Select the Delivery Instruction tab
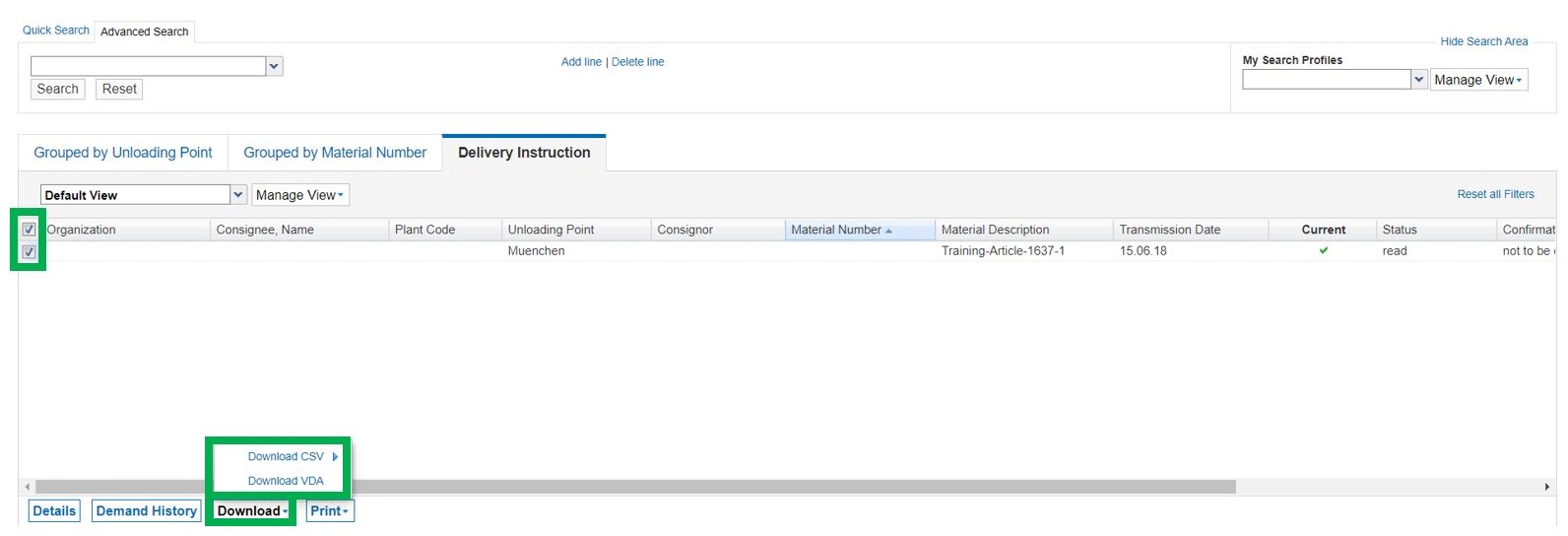 point(524,153)
